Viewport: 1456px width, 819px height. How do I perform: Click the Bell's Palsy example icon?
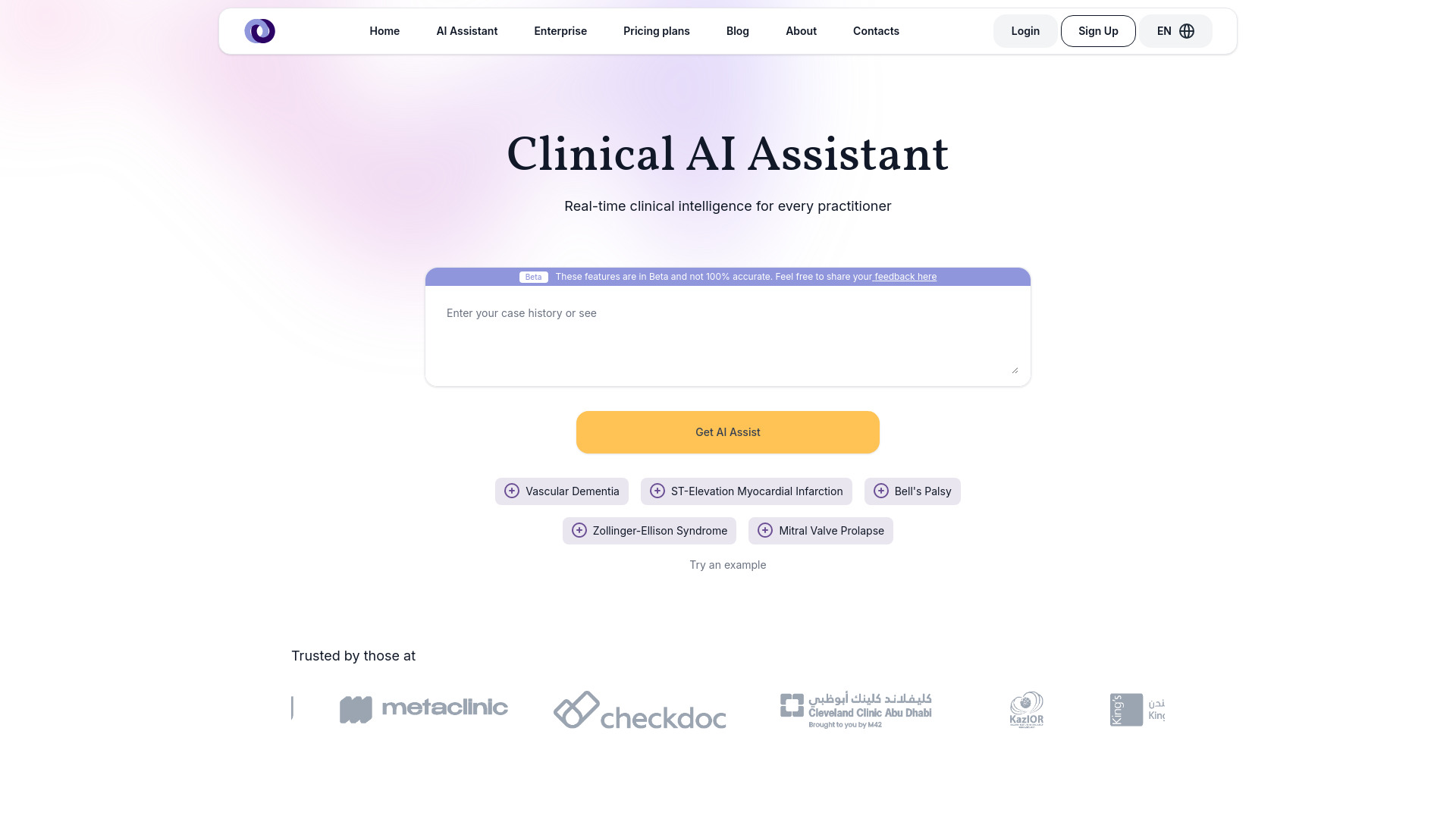point(881,491)
